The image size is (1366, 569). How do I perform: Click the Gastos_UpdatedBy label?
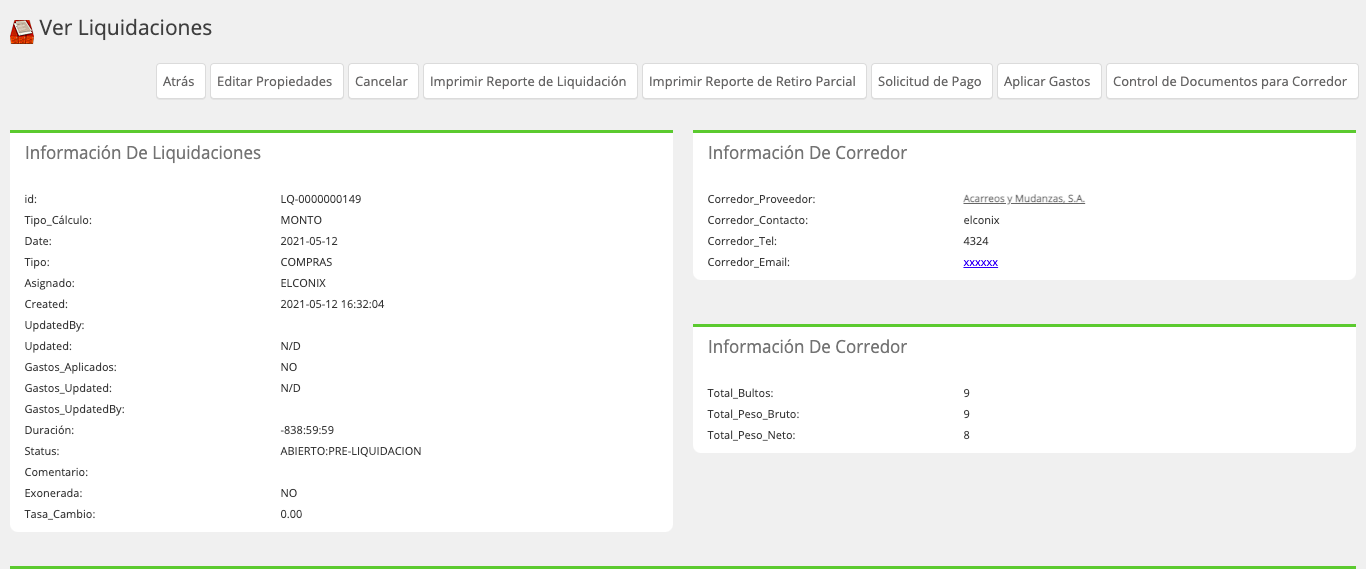tap(74, 409)
